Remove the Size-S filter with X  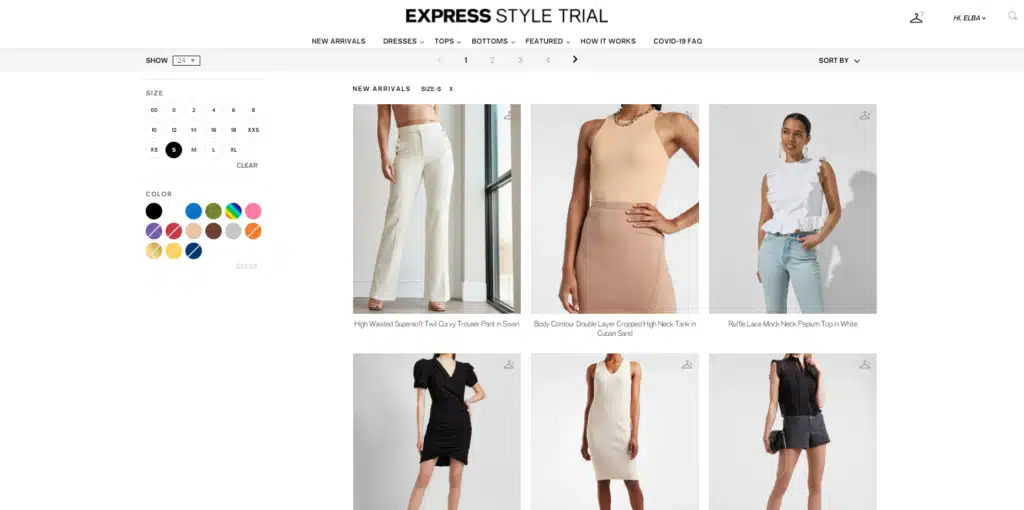tap(451, 89)
